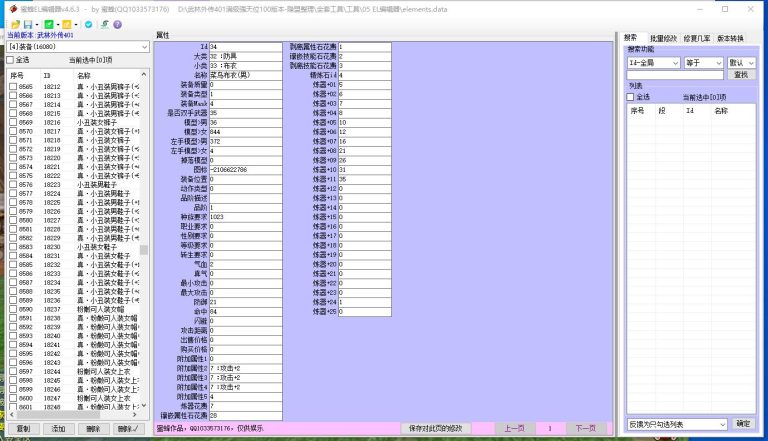
Task: Check the box for row 8600
Action: (13, 398)
